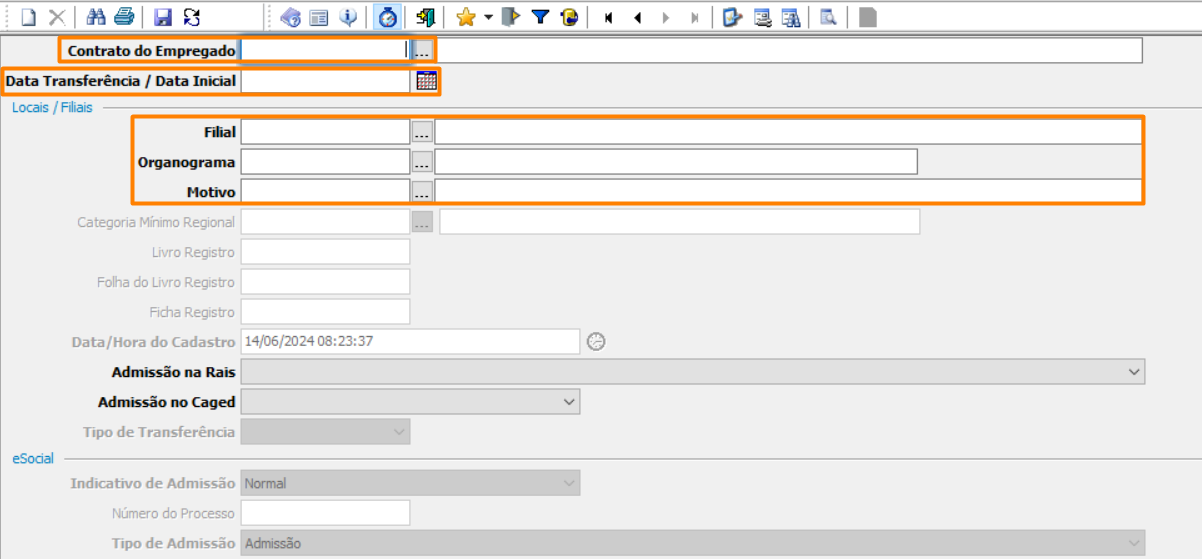The image size is (1202, 559).
Task: Click the Categoria Mínimo Regional code field
Action: tap(325, 222)
